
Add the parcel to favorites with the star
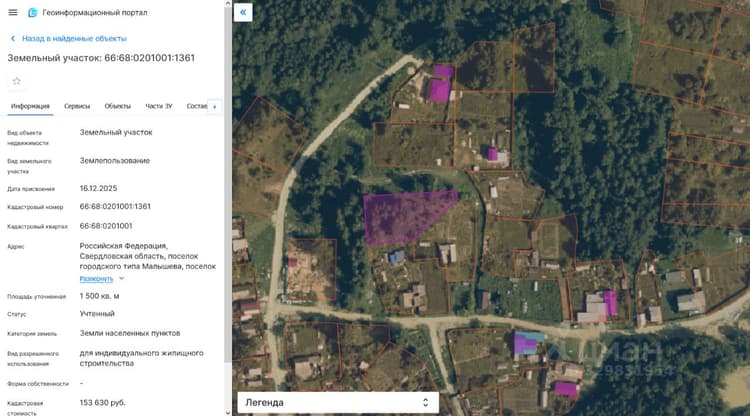(x=17, y=81)
